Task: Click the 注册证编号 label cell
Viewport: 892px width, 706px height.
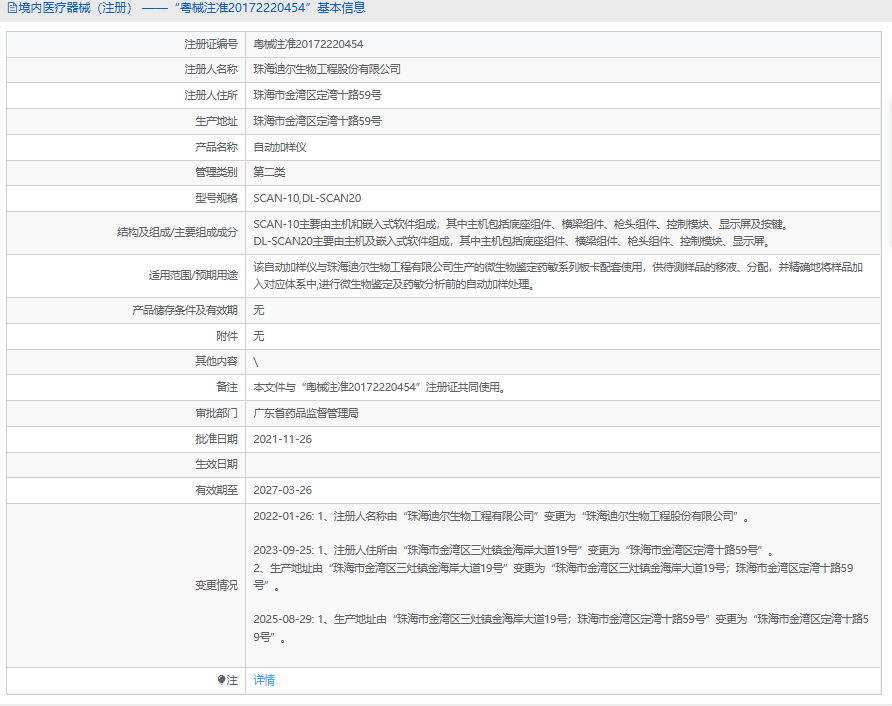Action: [x=126, y=44]
